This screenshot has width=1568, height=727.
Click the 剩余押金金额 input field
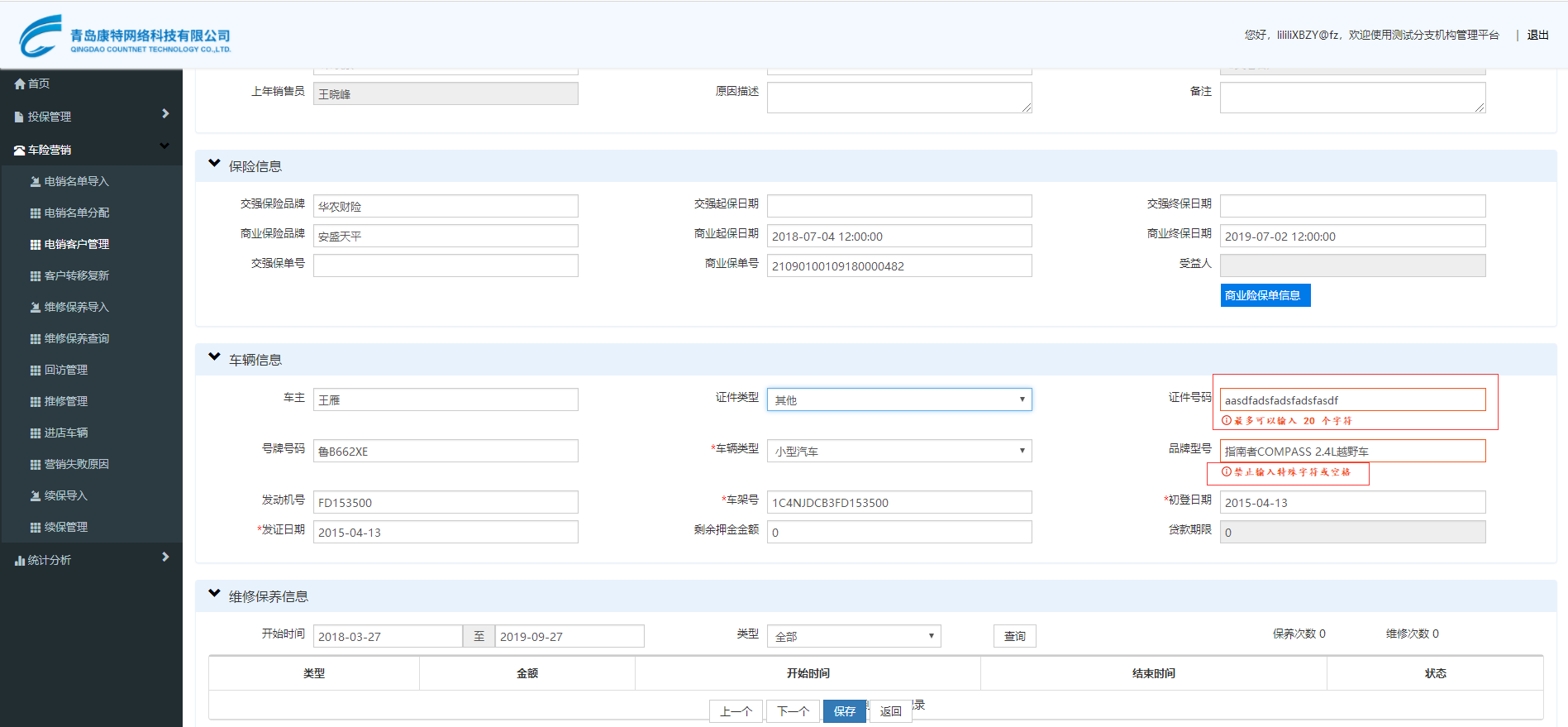[x=899, y=532]
